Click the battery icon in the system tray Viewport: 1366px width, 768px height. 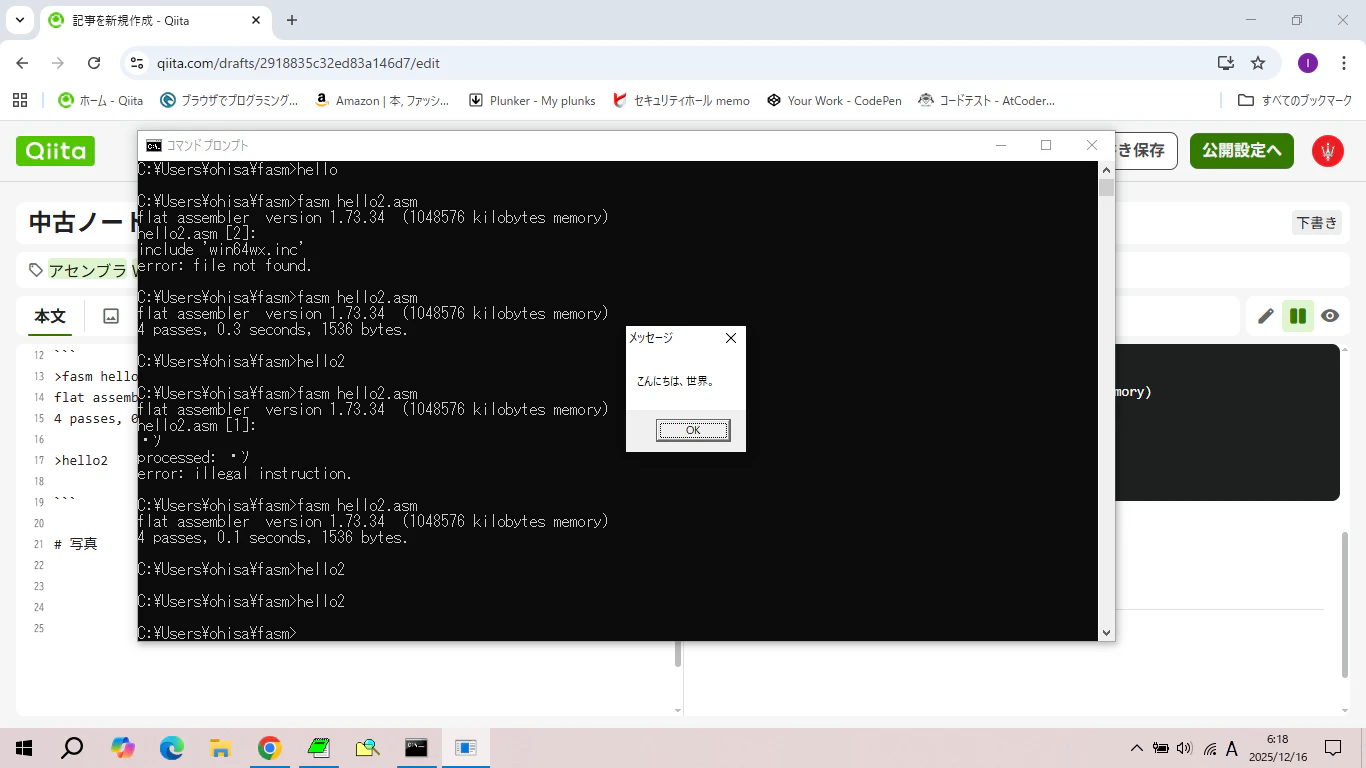pyautogui.click(x=1161, y=748)
